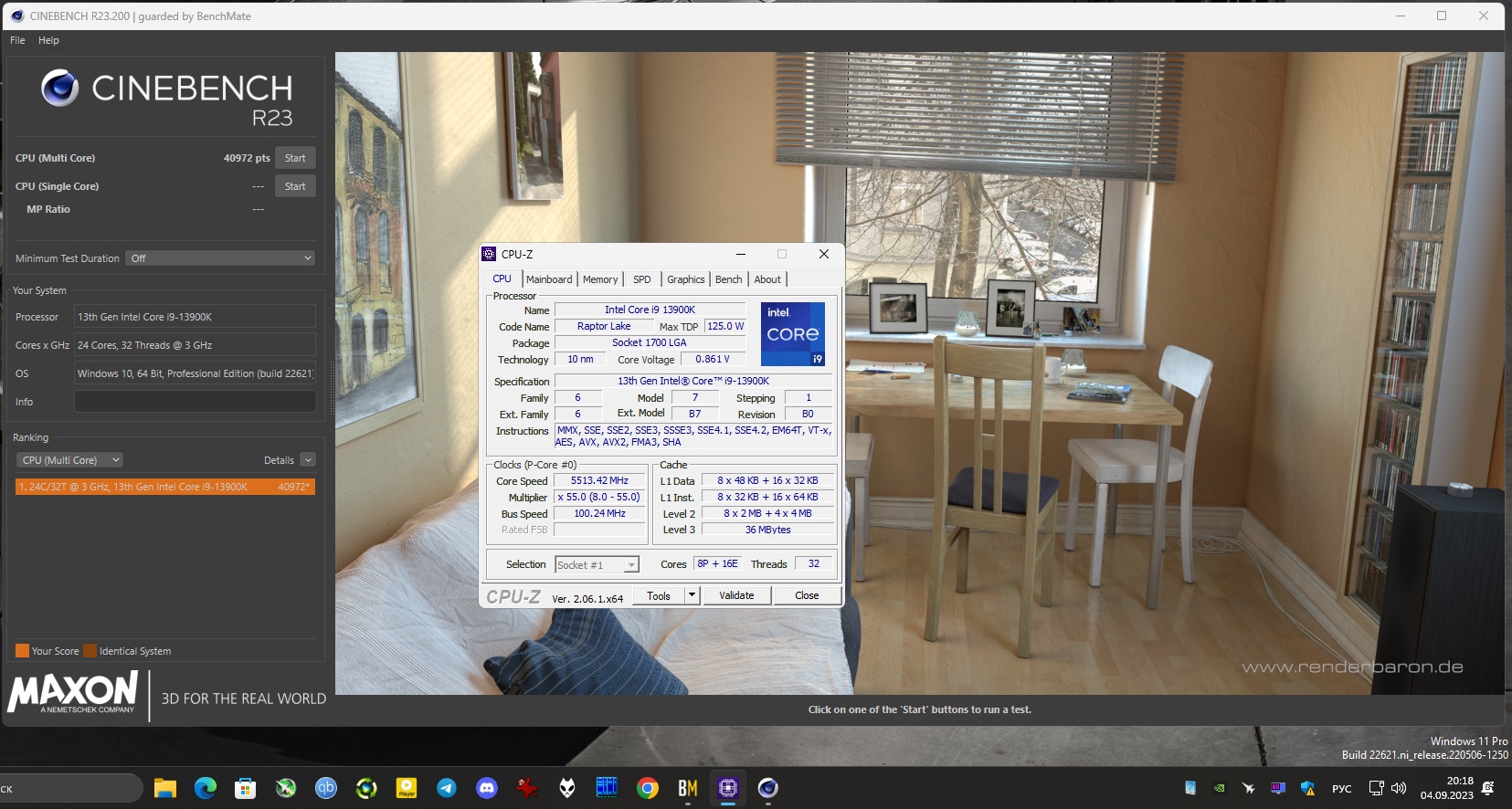
Task: Click the Intel Core i9 logo badge
Action: pyautogui.click(x=793, y=334)
